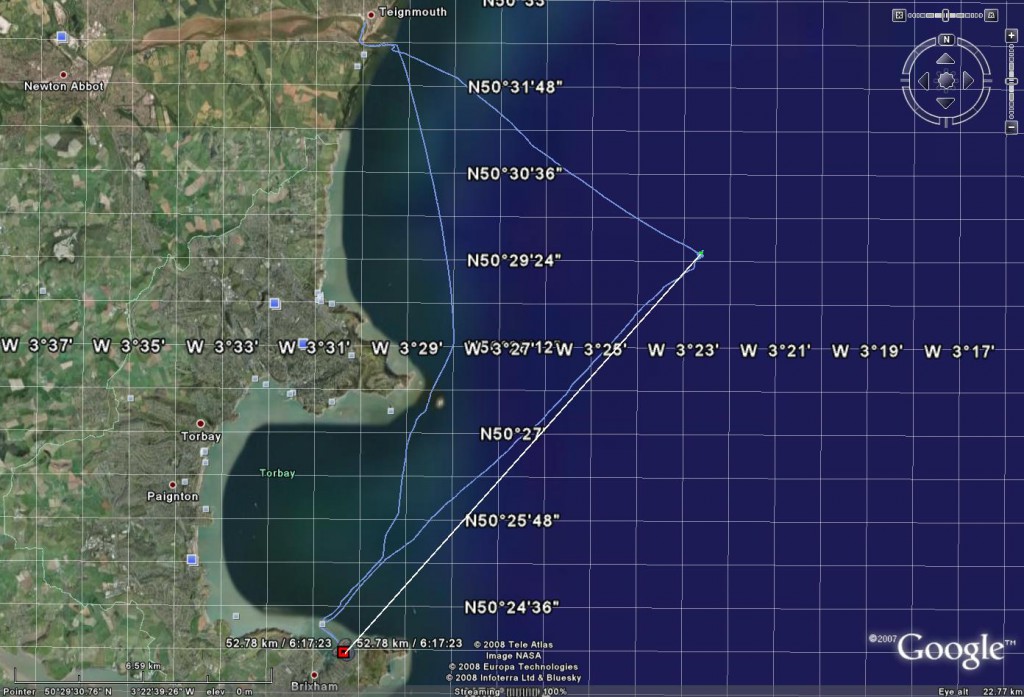
Task: Click the Streaming 100% progress indicator
Action: (511, 691)
